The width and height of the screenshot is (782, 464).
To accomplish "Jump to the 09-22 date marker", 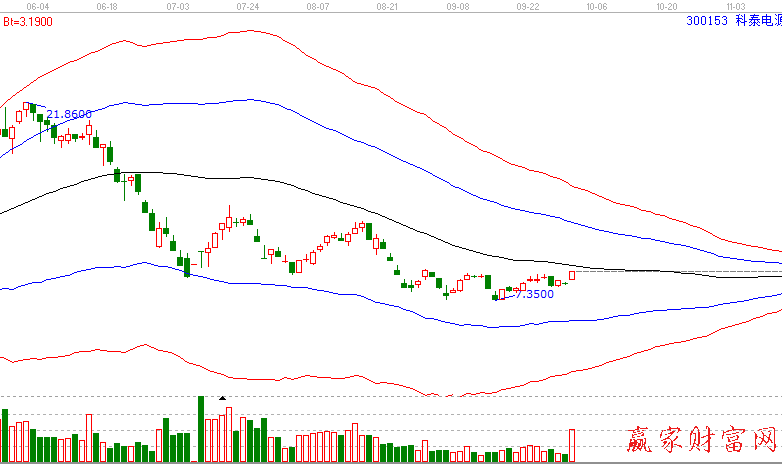I will 528,6.
